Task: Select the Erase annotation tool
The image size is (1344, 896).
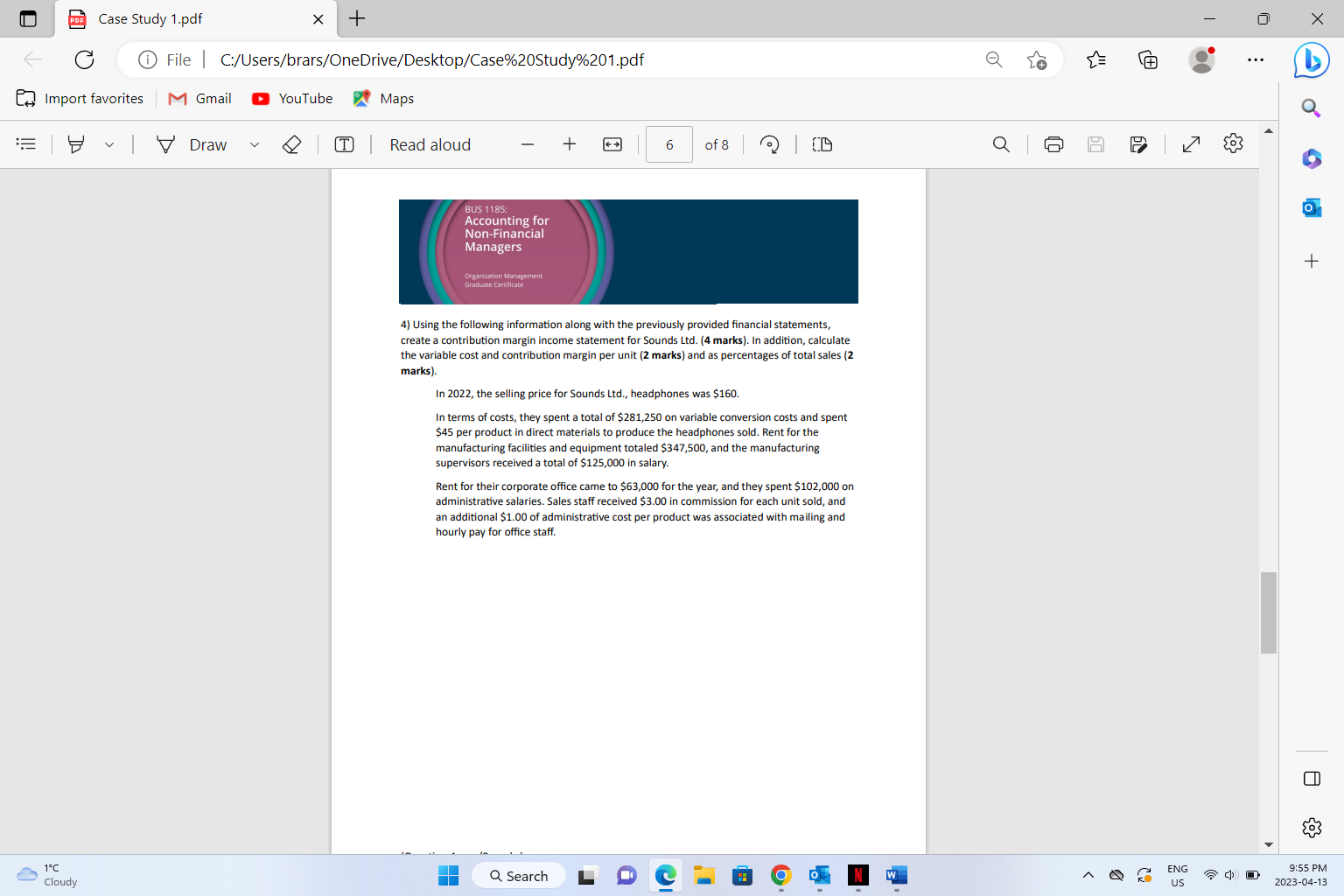Action: point(292,144)
